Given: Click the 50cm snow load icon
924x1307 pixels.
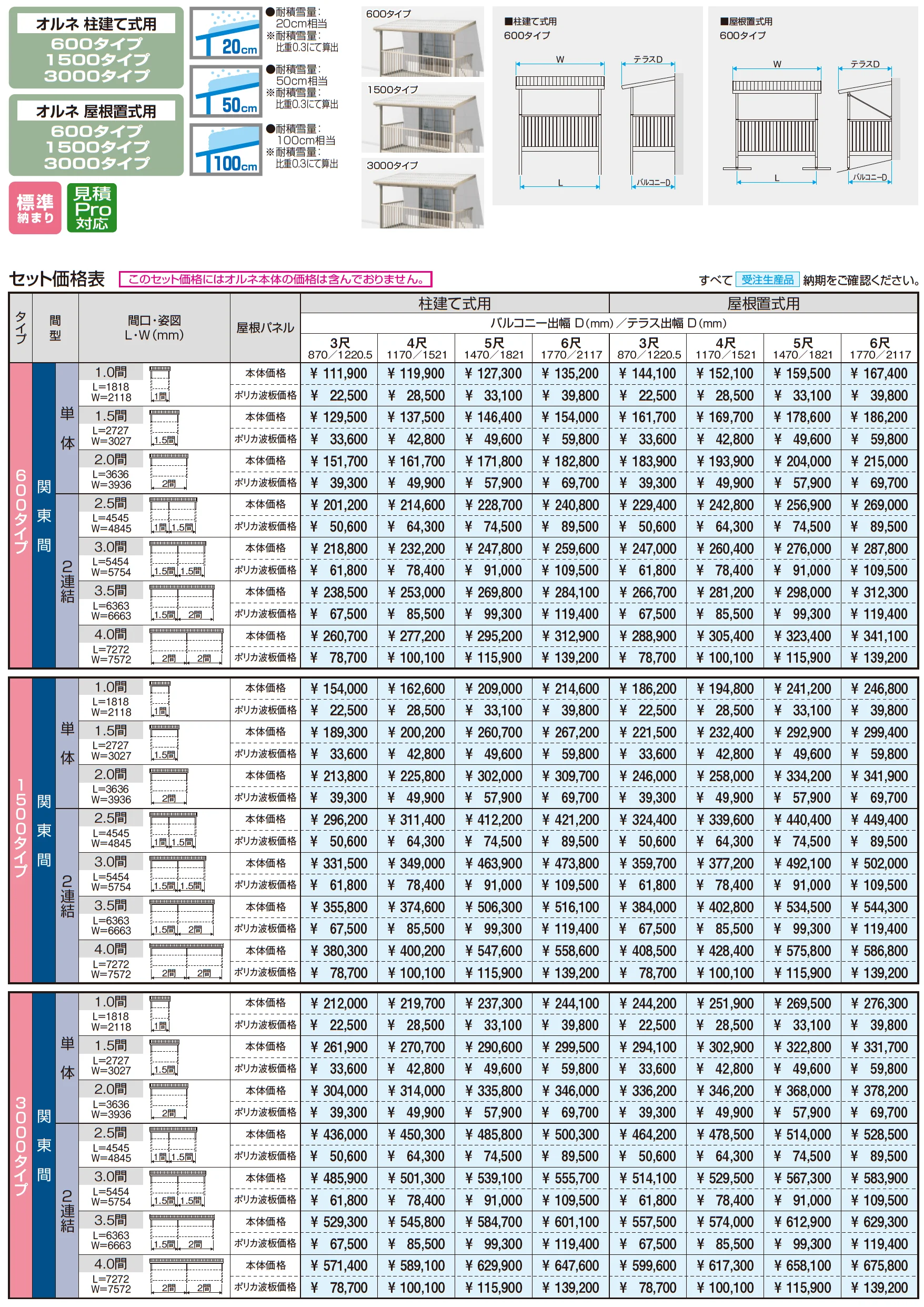Looking at the screenshot, I should (x=226, y=92).
